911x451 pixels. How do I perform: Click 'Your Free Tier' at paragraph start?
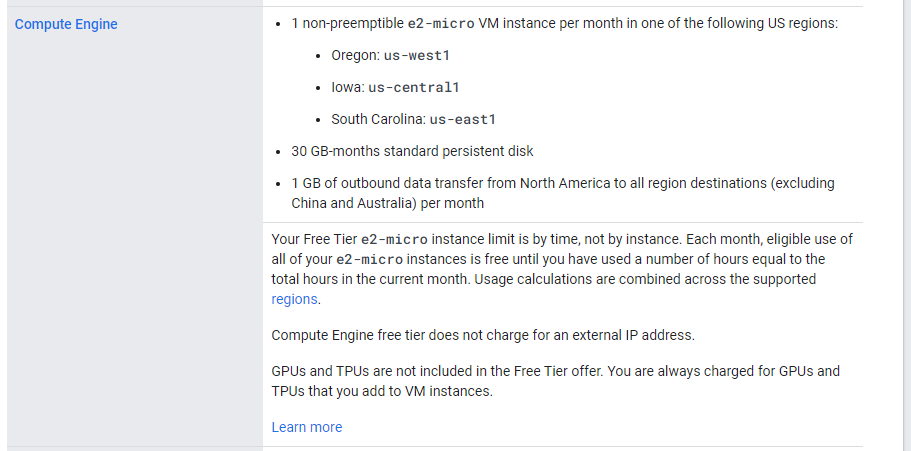coord(314,239)
